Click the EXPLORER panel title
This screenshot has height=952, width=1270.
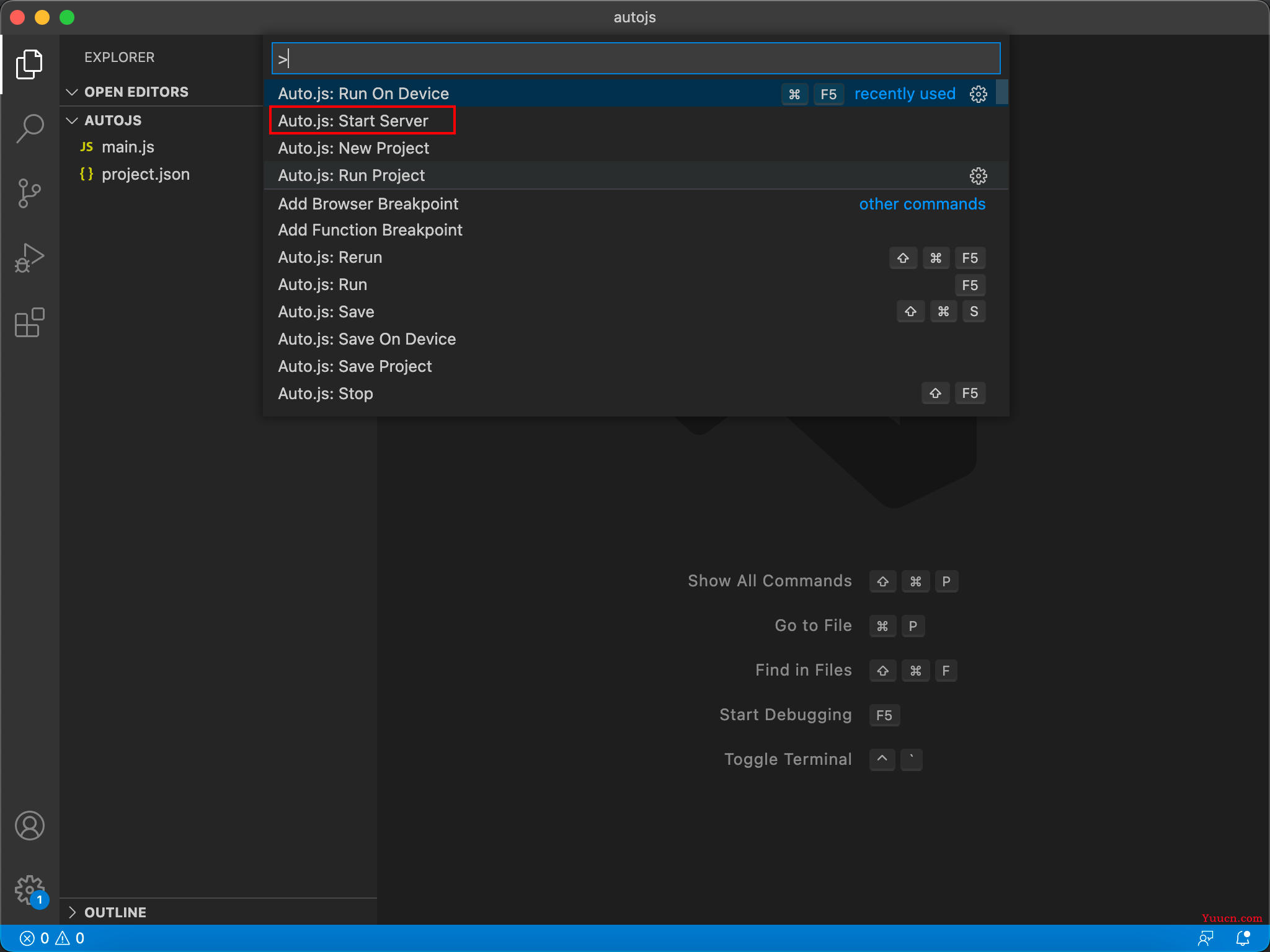[120, 58]
